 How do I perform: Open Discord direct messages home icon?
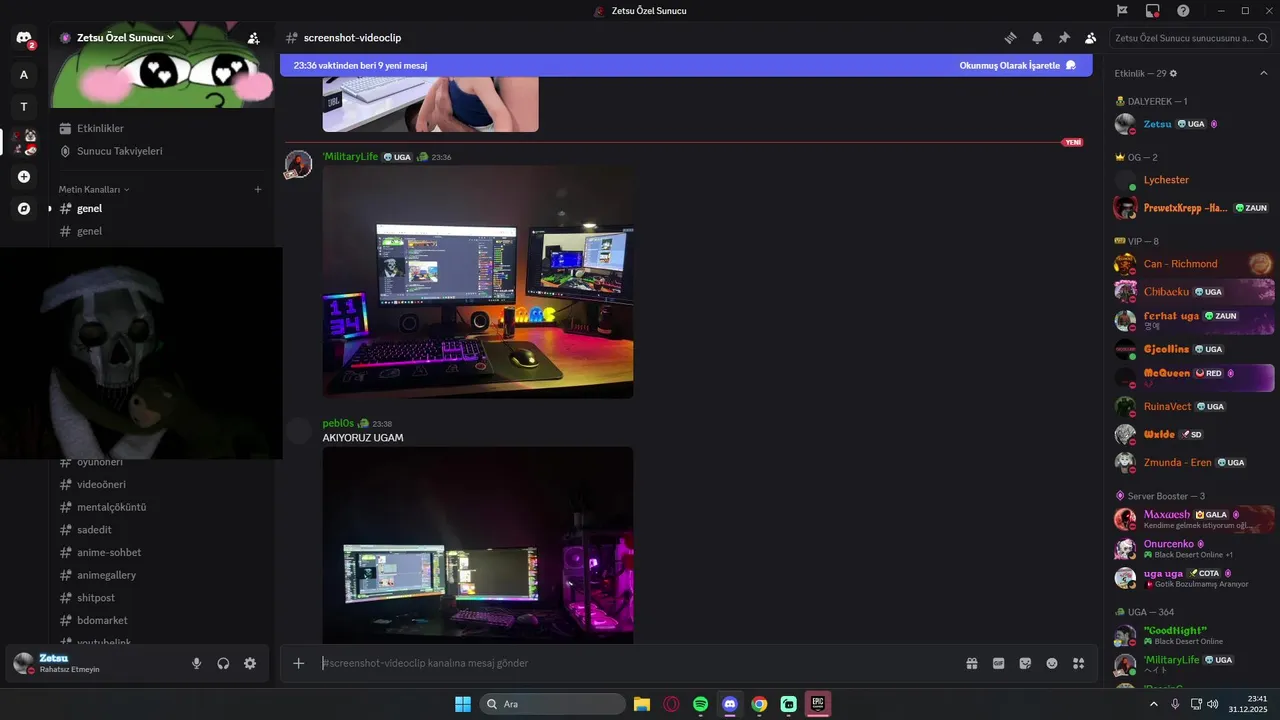coord(24,38)
